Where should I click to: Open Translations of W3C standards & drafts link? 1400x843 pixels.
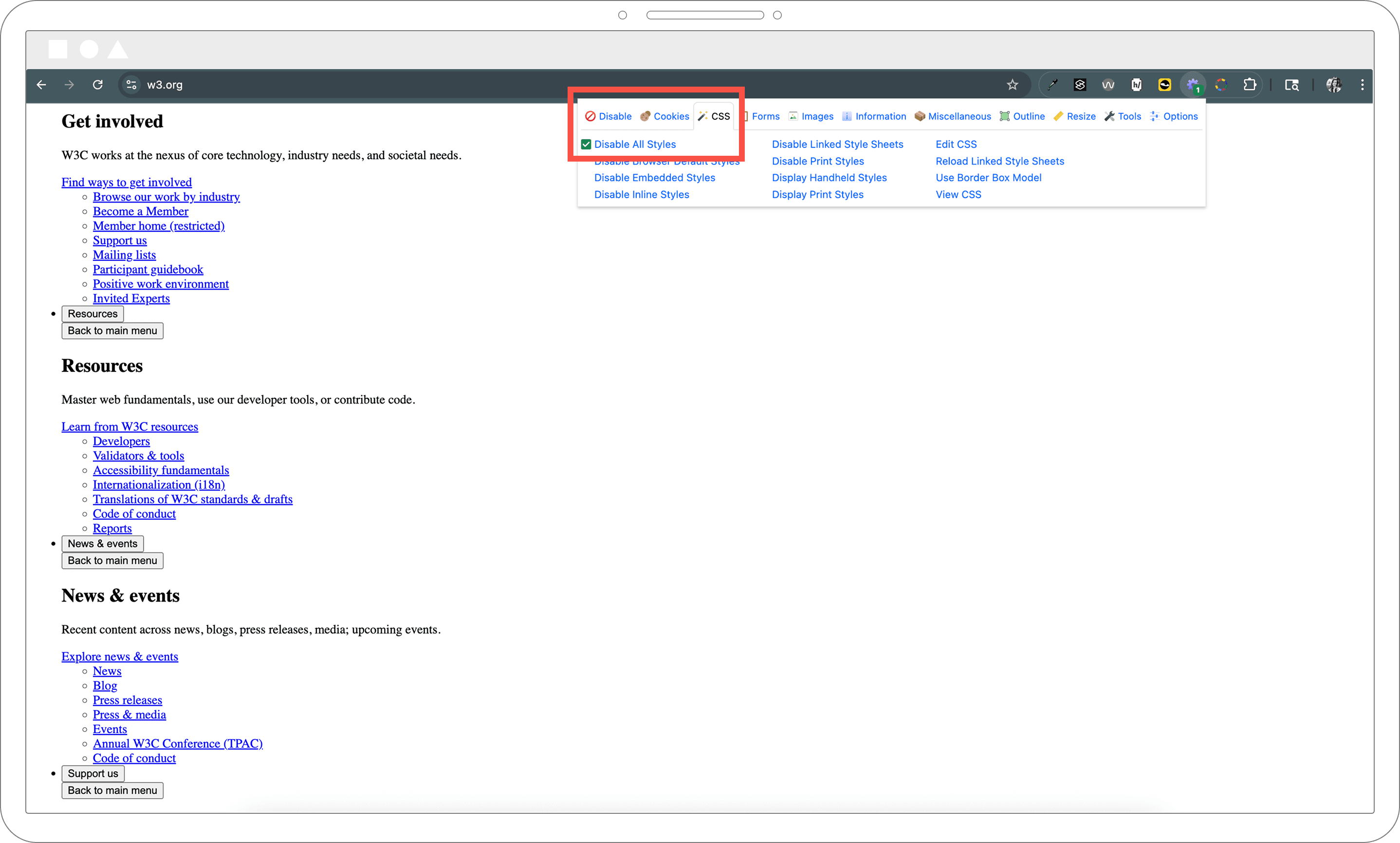(x=193, y=499)
